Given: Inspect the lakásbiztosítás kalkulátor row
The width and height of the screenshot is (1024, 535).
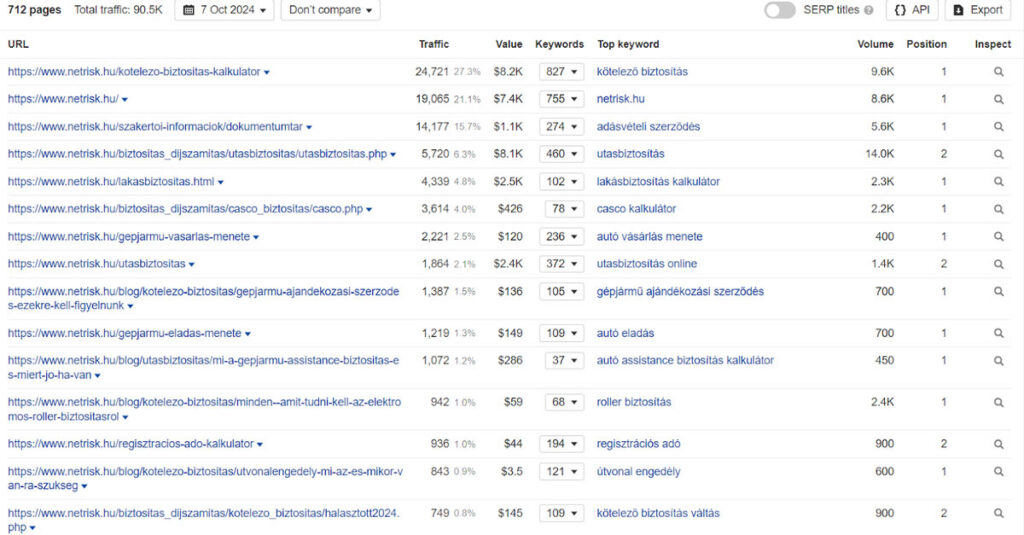Looking at the screenshot, I should point(999,182).
